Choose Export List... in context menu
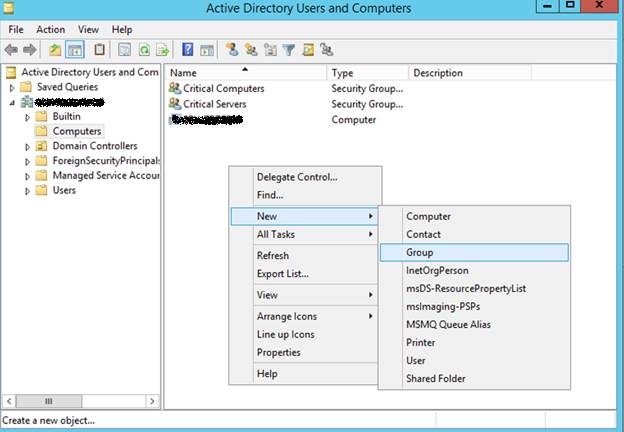This screenshot has width=624, height=432. 304,274
